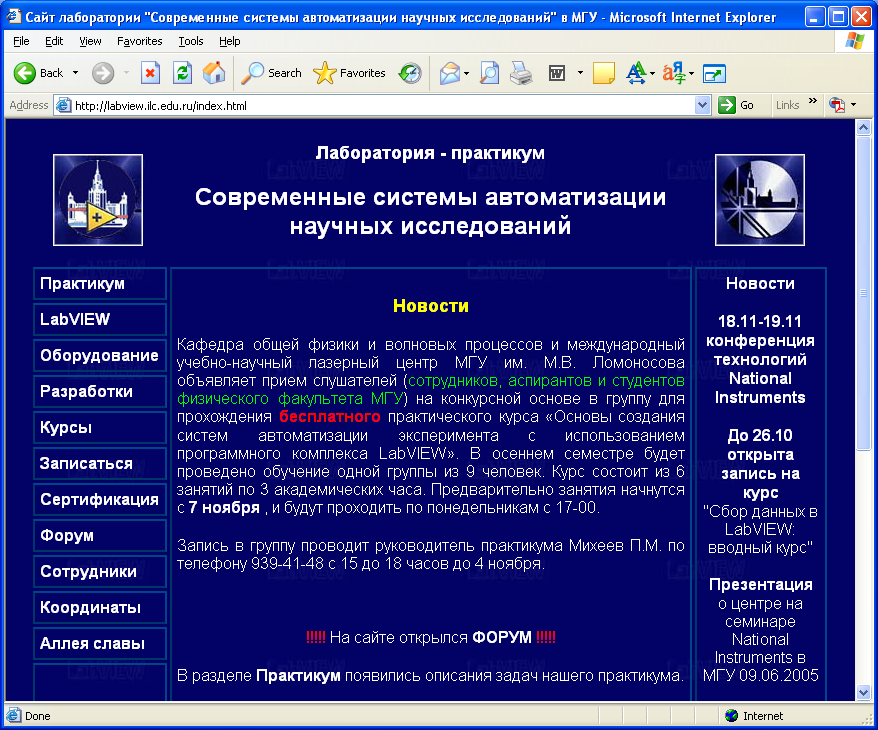Click the Stop loading toolbar icon

150,73
